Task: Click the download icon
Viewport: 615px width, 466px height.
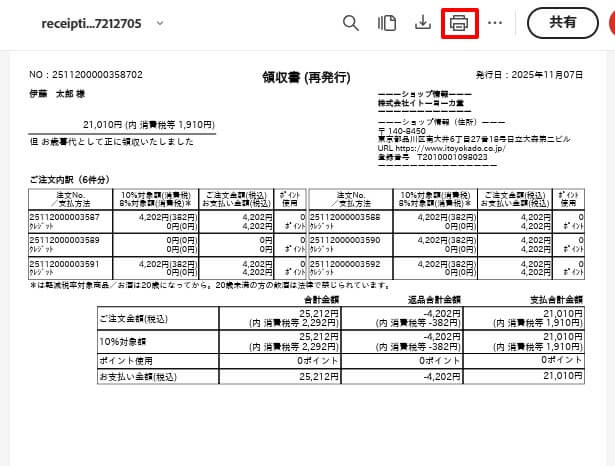Action: pos(422,23)
